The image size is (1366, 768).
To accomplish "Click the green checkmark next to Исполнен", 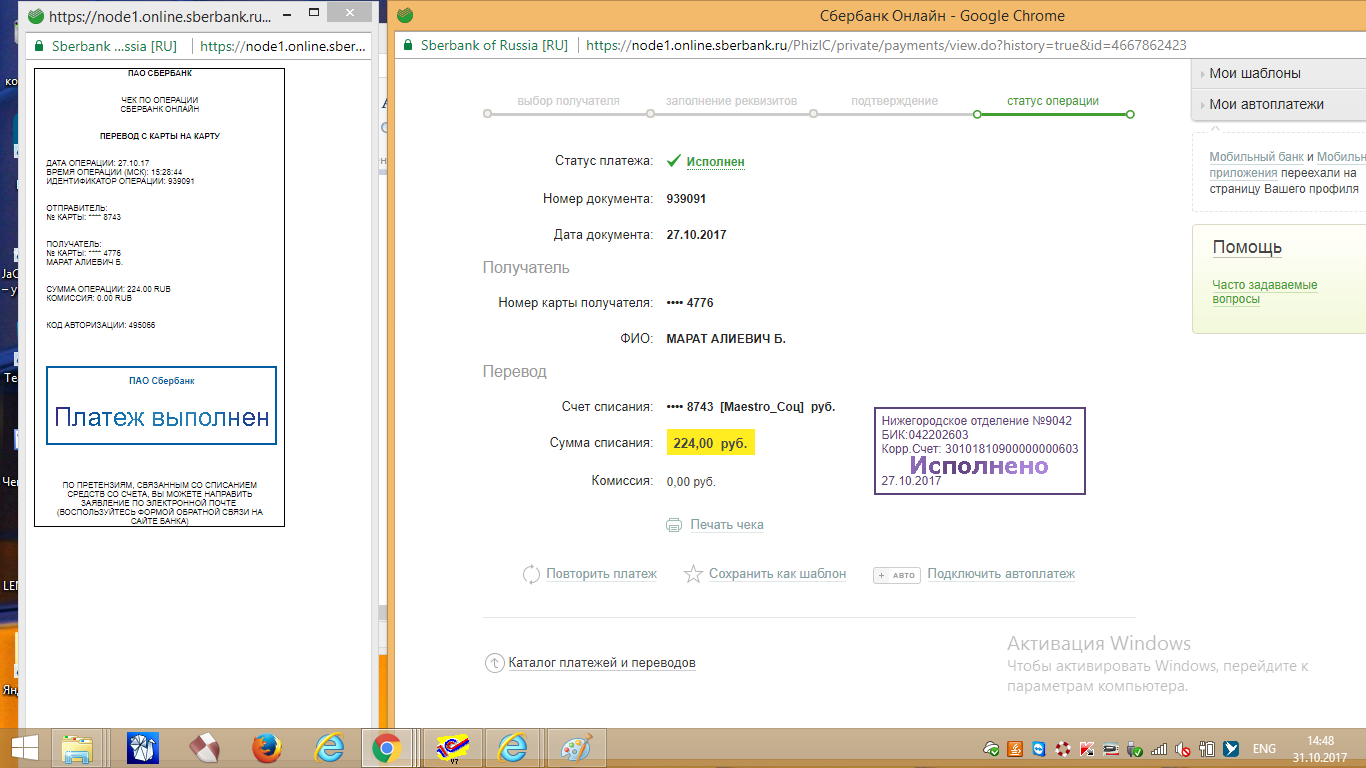I will [x=674, y=161].
